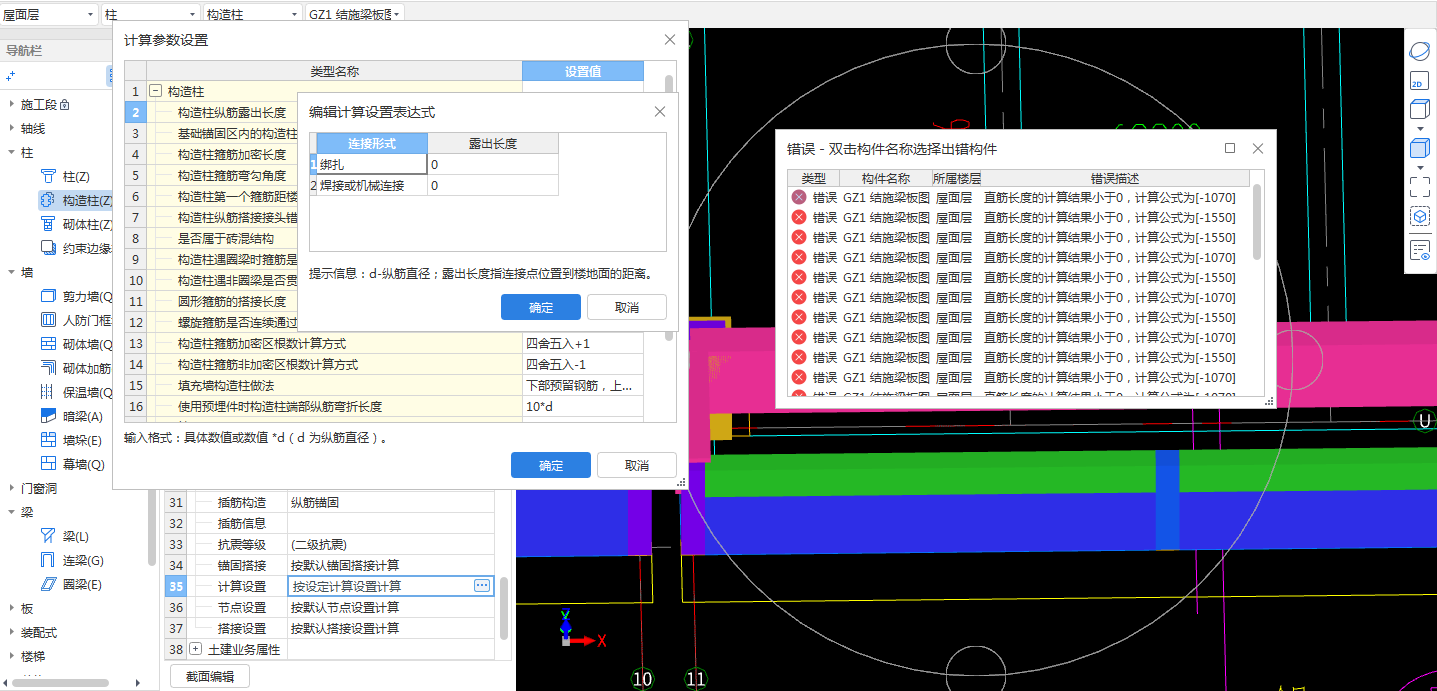Screen dimensions: 1437x691
Task: Expand the 板 tree node
Action: click(11, 608)
